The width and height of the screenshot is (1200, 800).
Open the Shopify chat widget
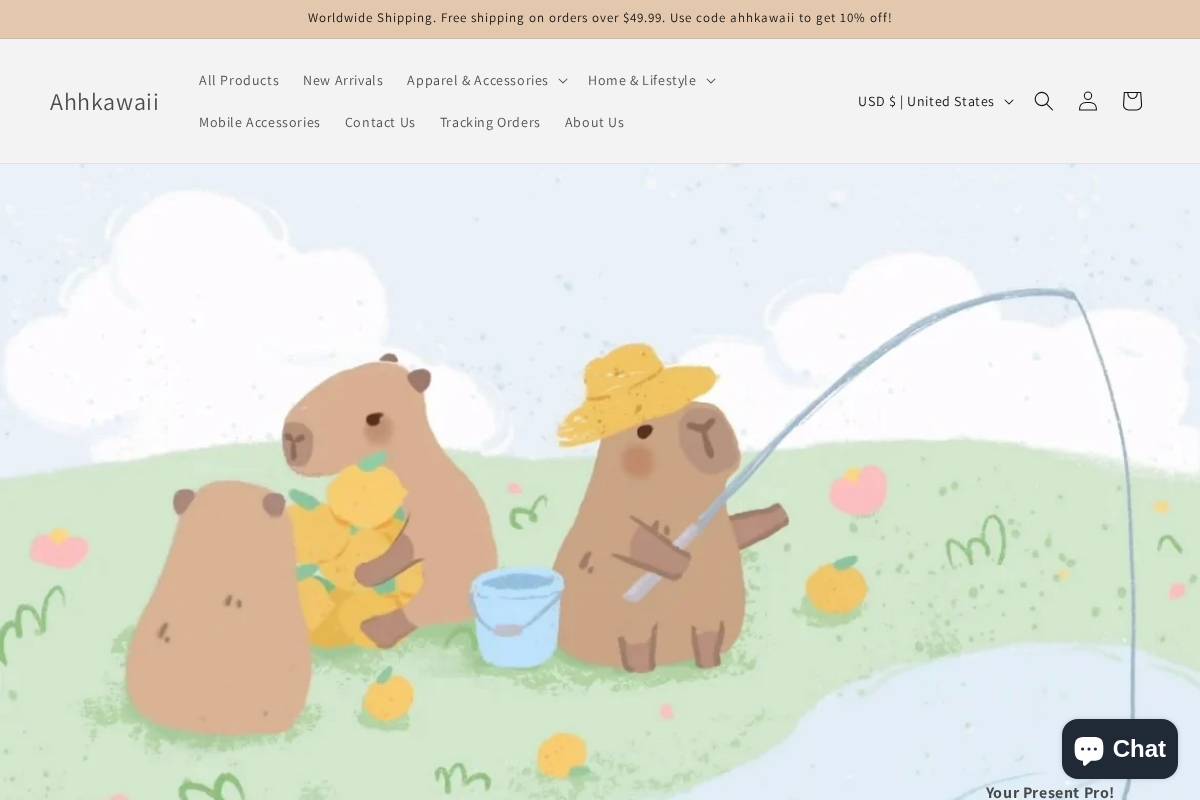click(x=1119, y=748)
